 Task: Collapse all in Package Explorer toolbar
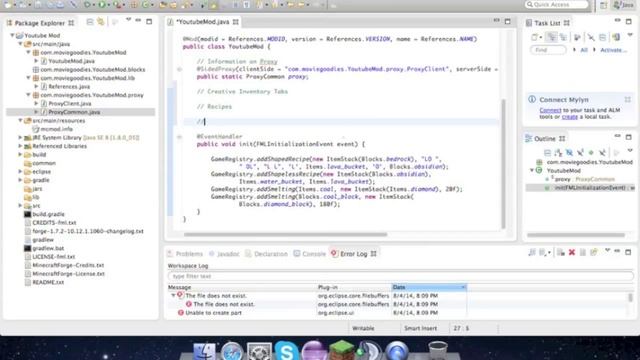pyautogui.click(x=90, y=22)
